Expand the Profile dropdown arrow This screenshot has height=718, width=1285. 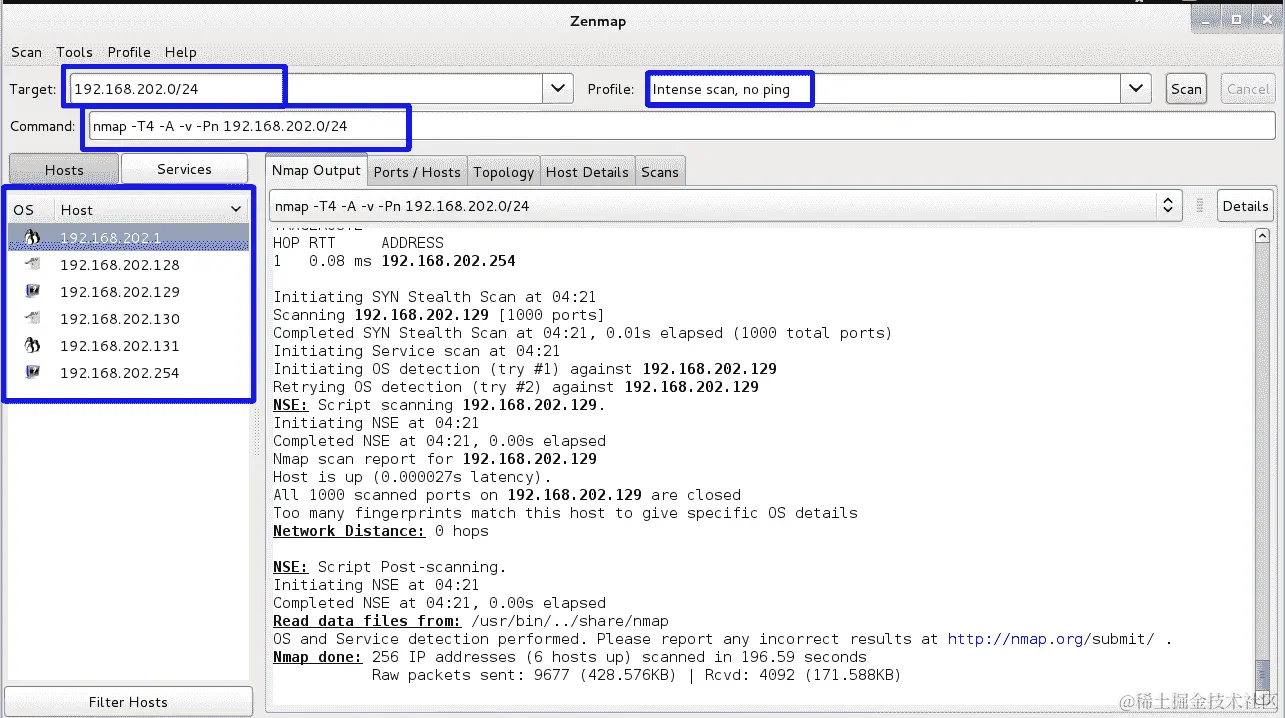pos(1135,89)
